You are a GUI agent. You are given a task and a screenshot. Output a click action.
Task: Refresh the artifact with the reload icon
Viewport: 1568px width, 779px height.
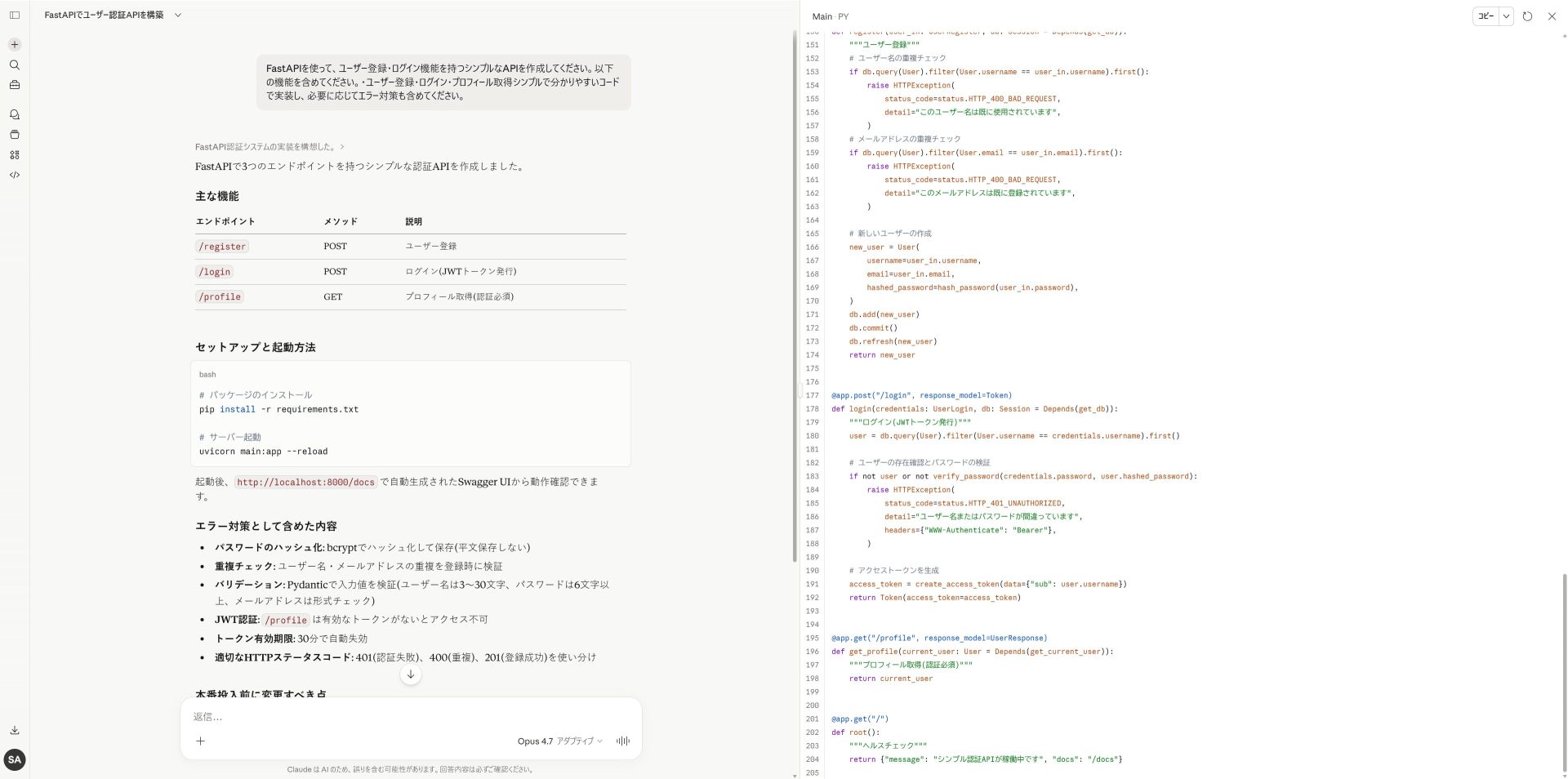pyautogui.click(x=1528, y=16)
